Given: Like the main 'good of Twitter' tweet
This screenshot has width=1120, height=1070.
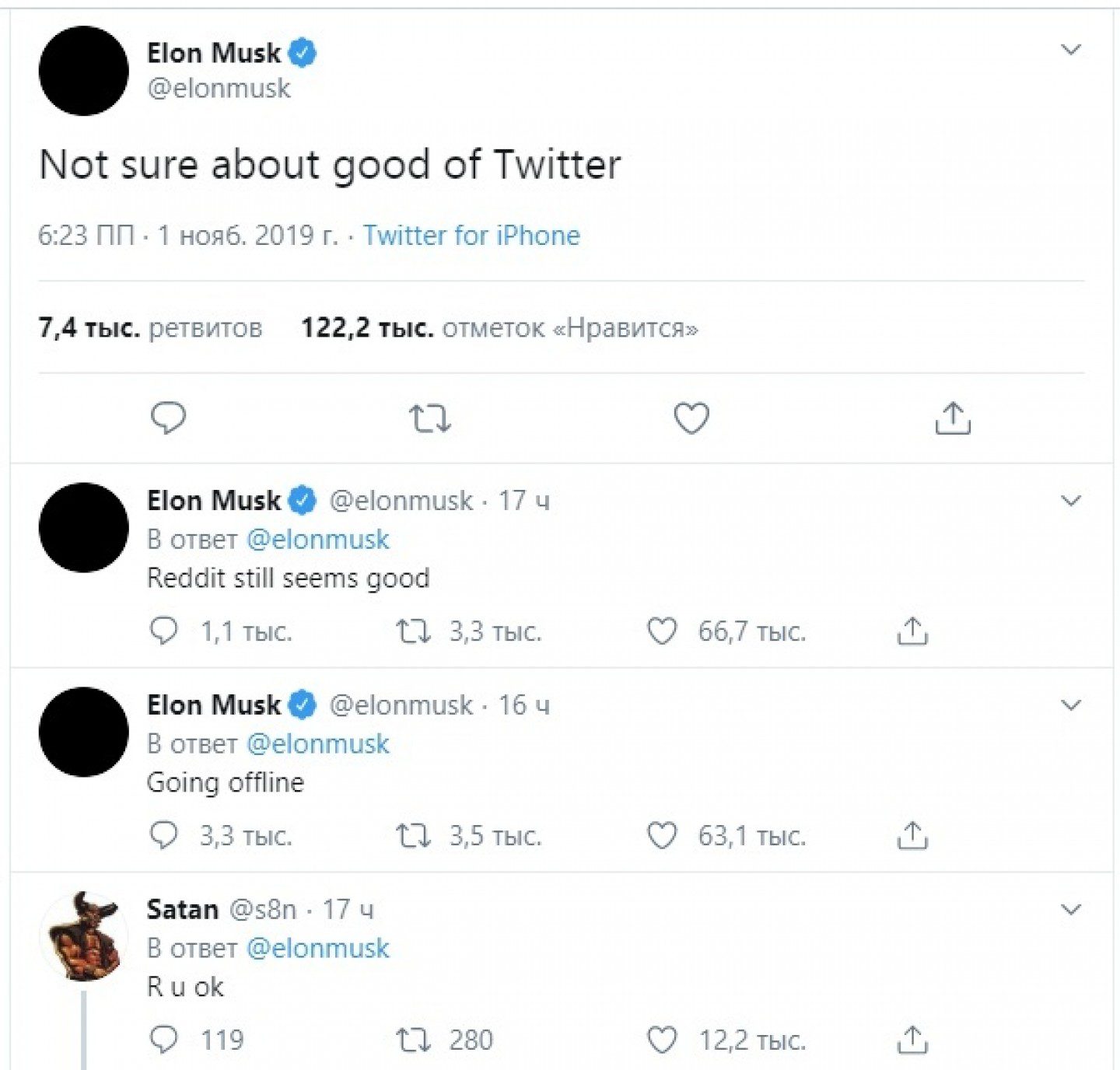Looking at the screenshot, I should [x=691, y=418].
